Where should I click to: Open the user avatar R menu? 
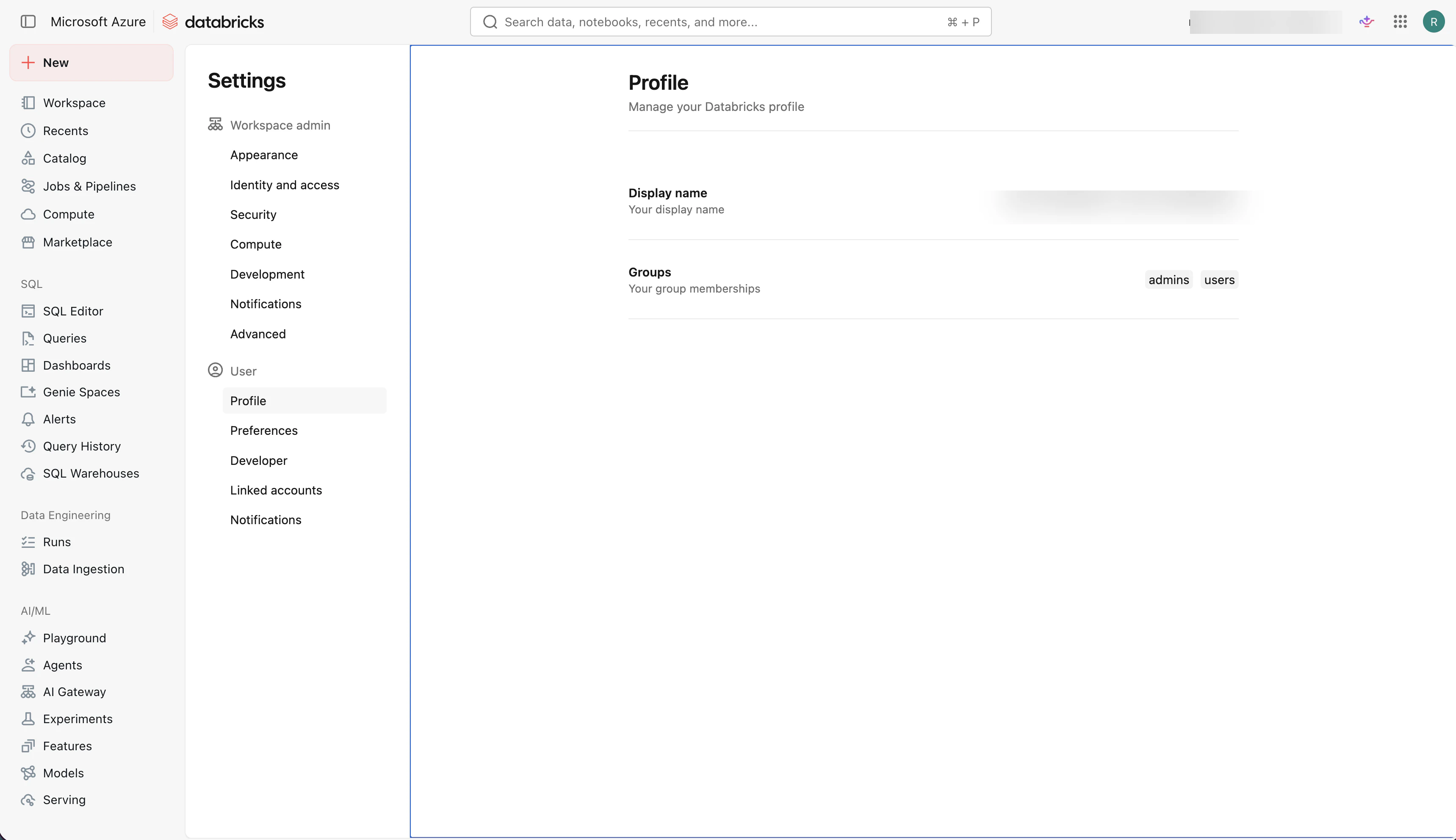point(1434,22)
